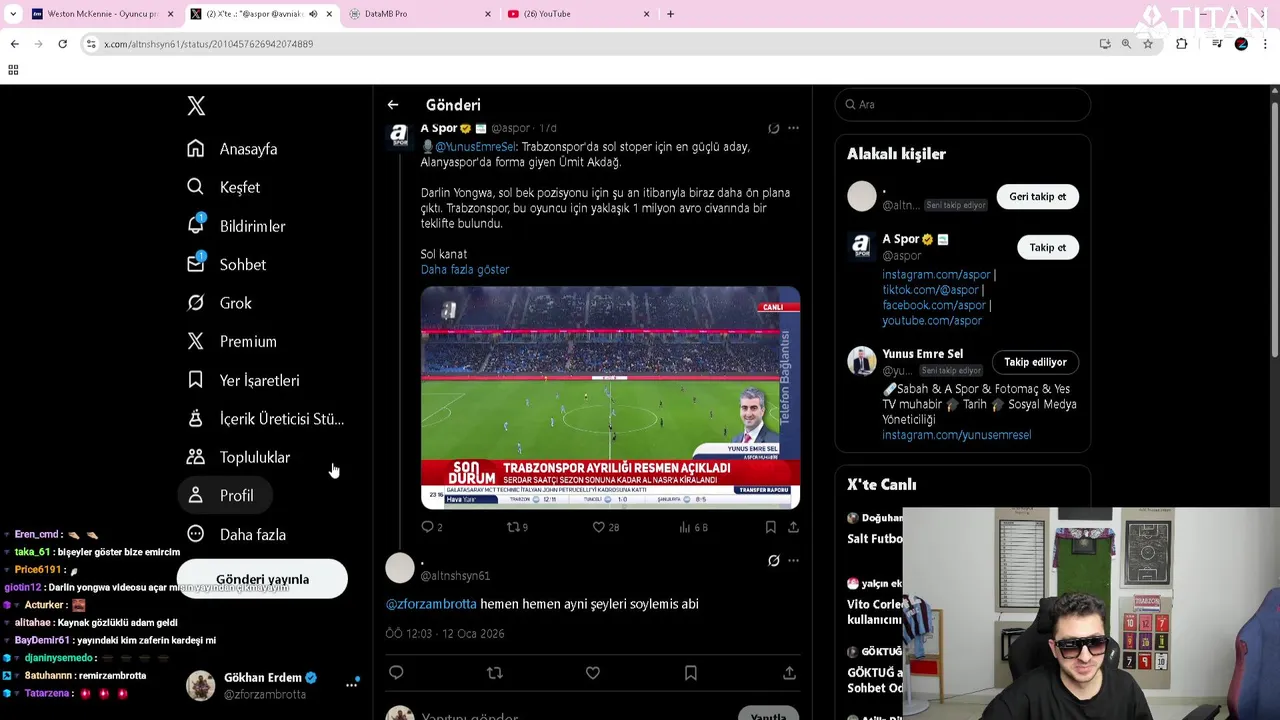Retweet icon under @altnshsyn61 post
Image resolution: width=1280 pixels, height=720 pixels.
pyautogui.click(x=494, y=673)
